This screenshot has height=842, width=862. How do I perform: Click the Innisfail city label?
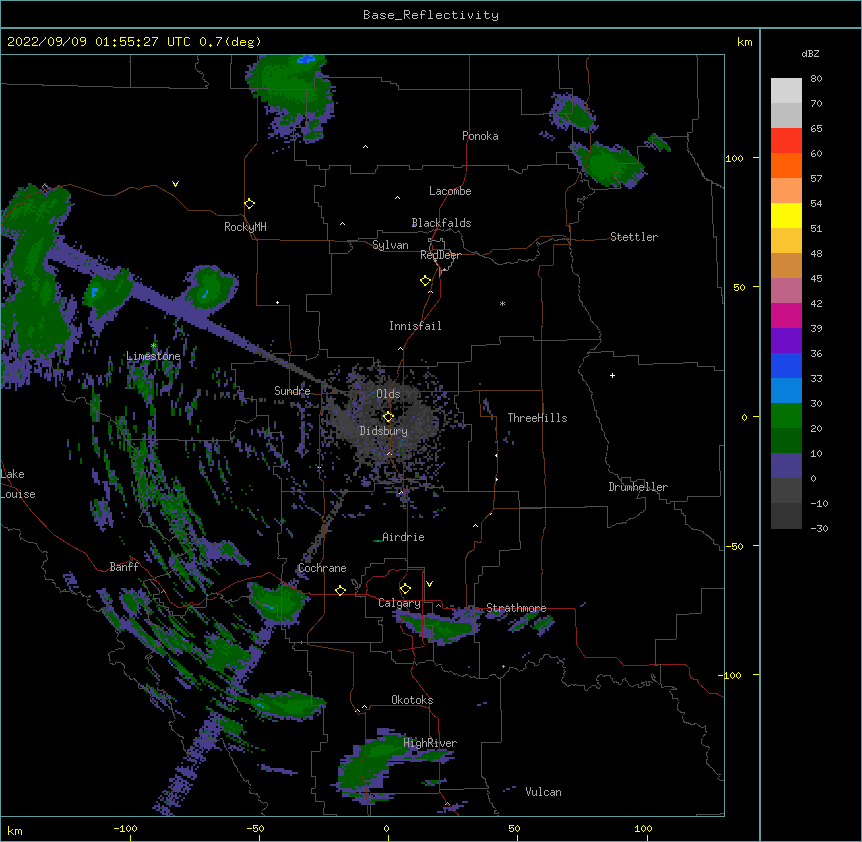415,326
